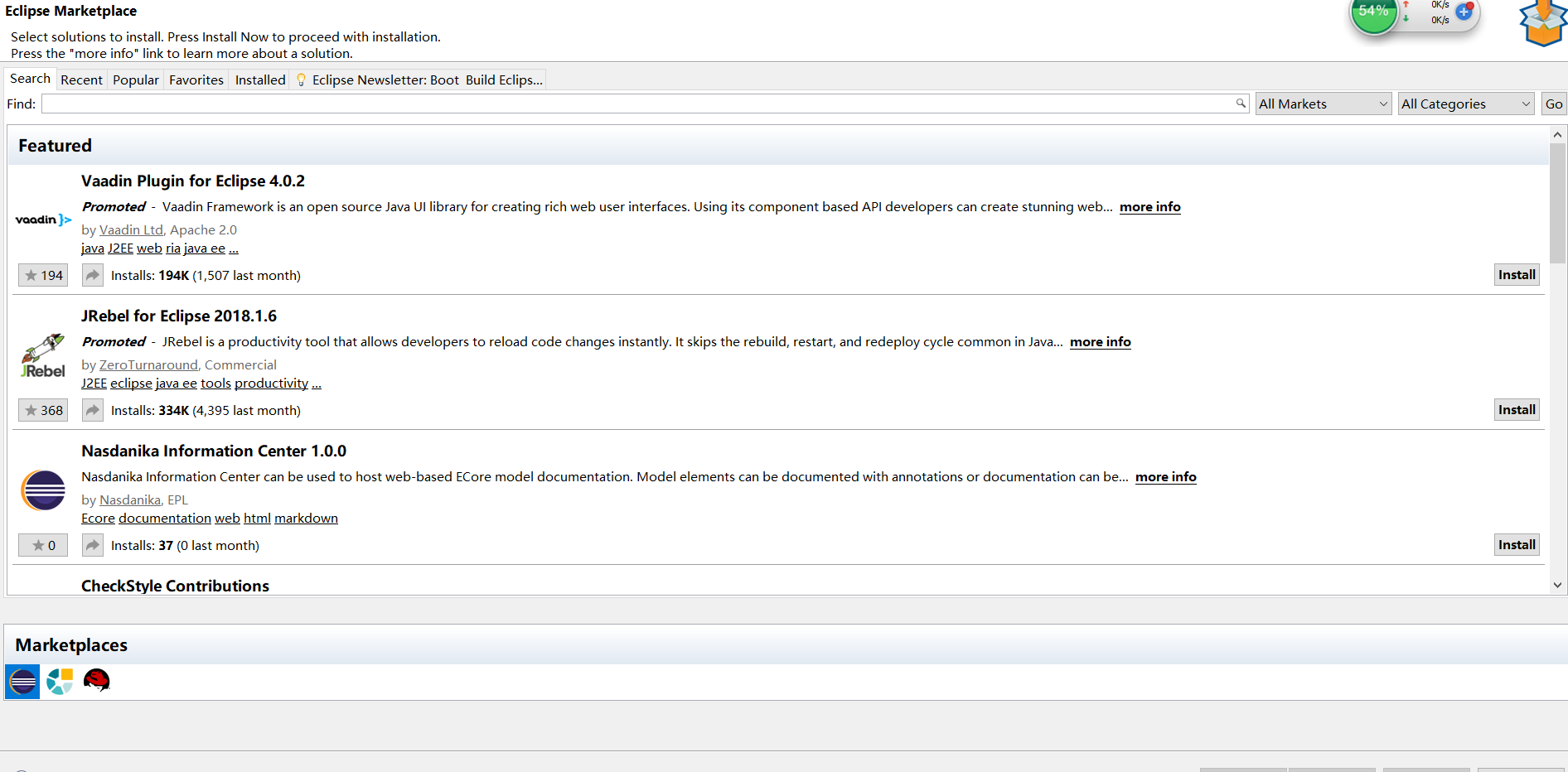1568x772 pixels.
Task: Expand more tags under Vaadin ellipsis
Action: (x=234, y=248)
